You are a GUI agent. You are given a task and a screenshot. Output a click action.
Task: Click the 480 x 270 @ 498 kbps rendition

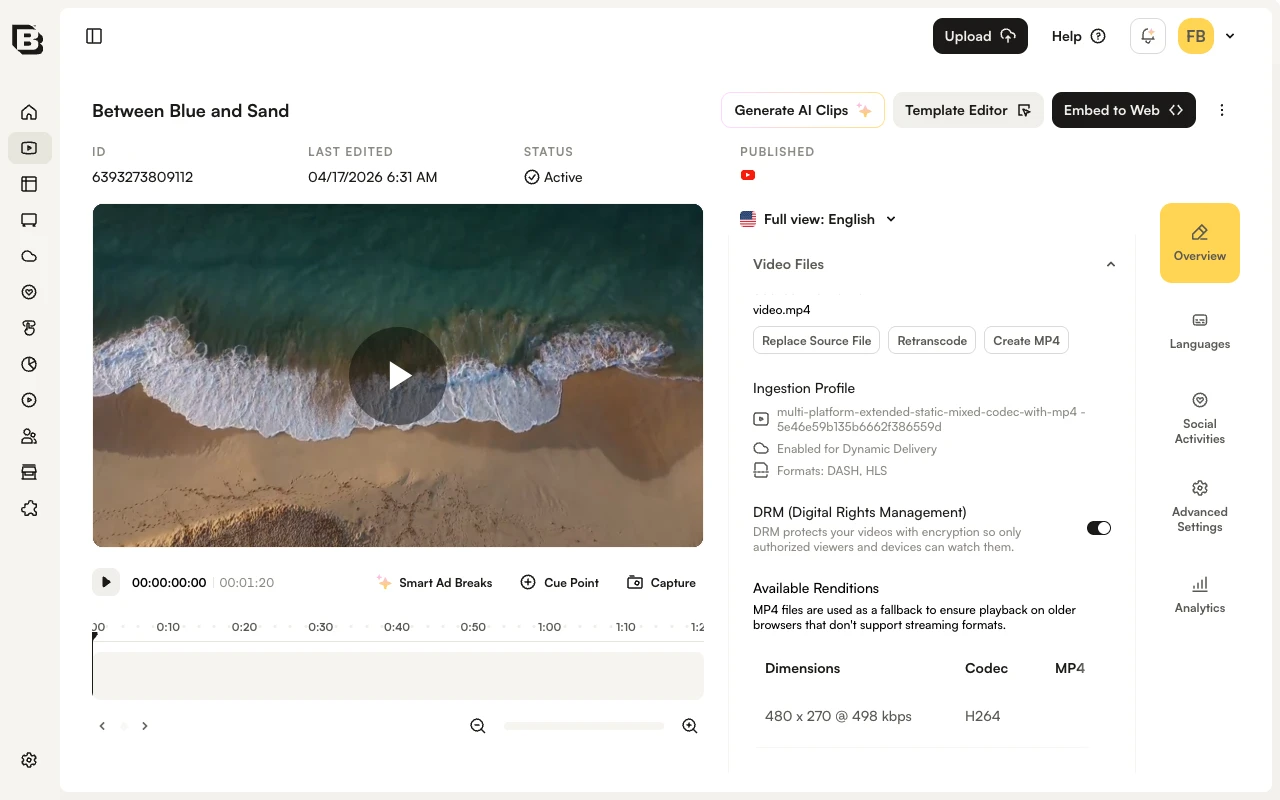[x=838, y=716]
